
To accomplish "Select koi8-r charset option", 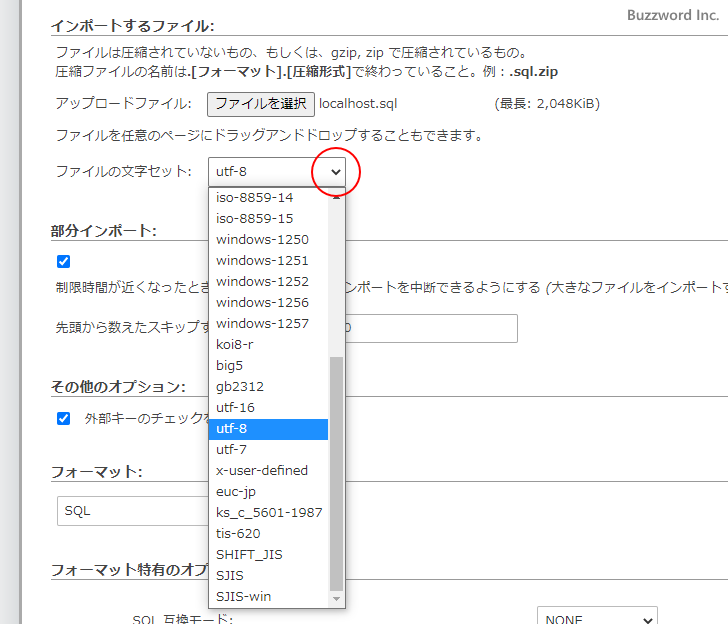I will [x=268, y=344].
